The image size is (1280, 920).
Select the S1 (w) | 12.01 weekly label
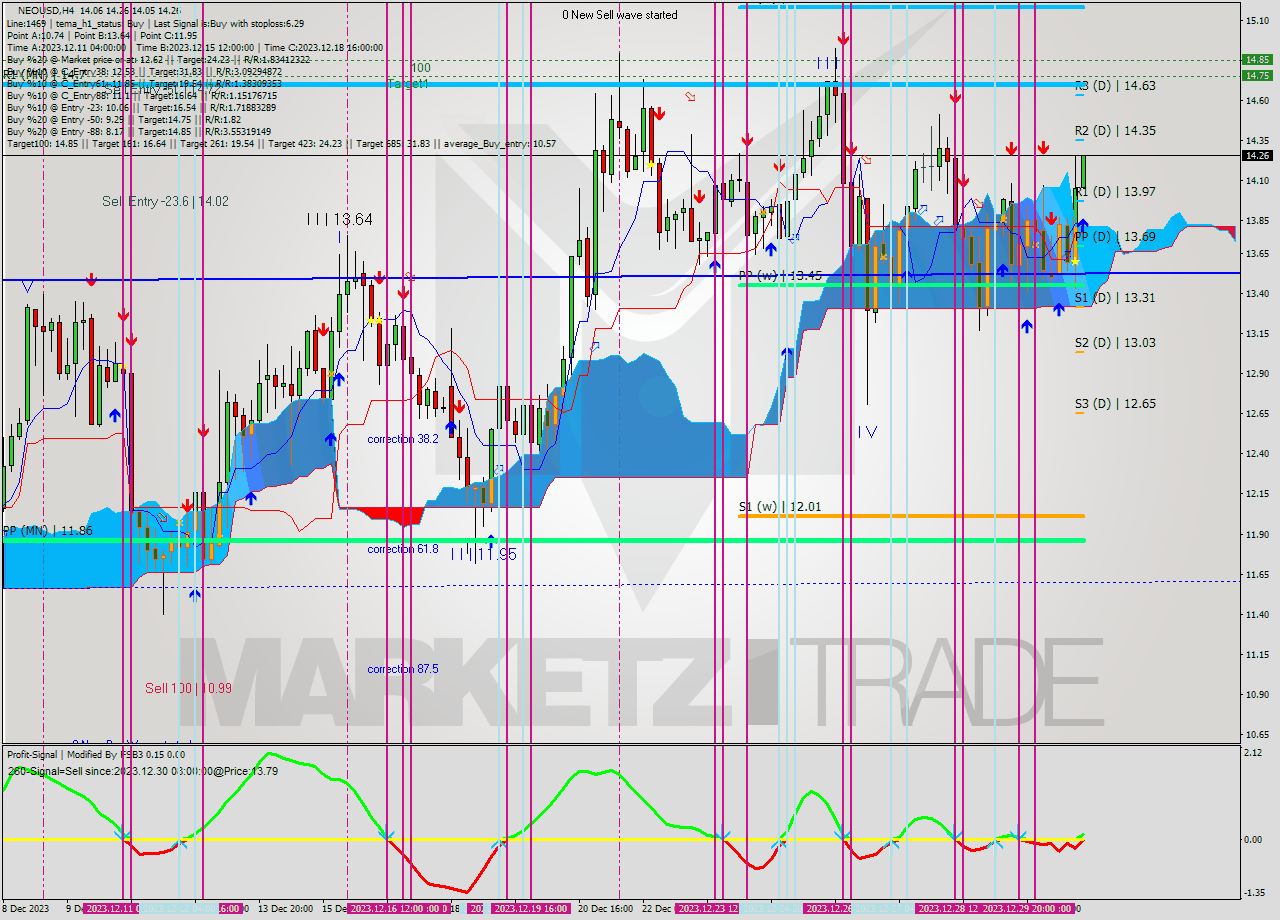point(780,507)
